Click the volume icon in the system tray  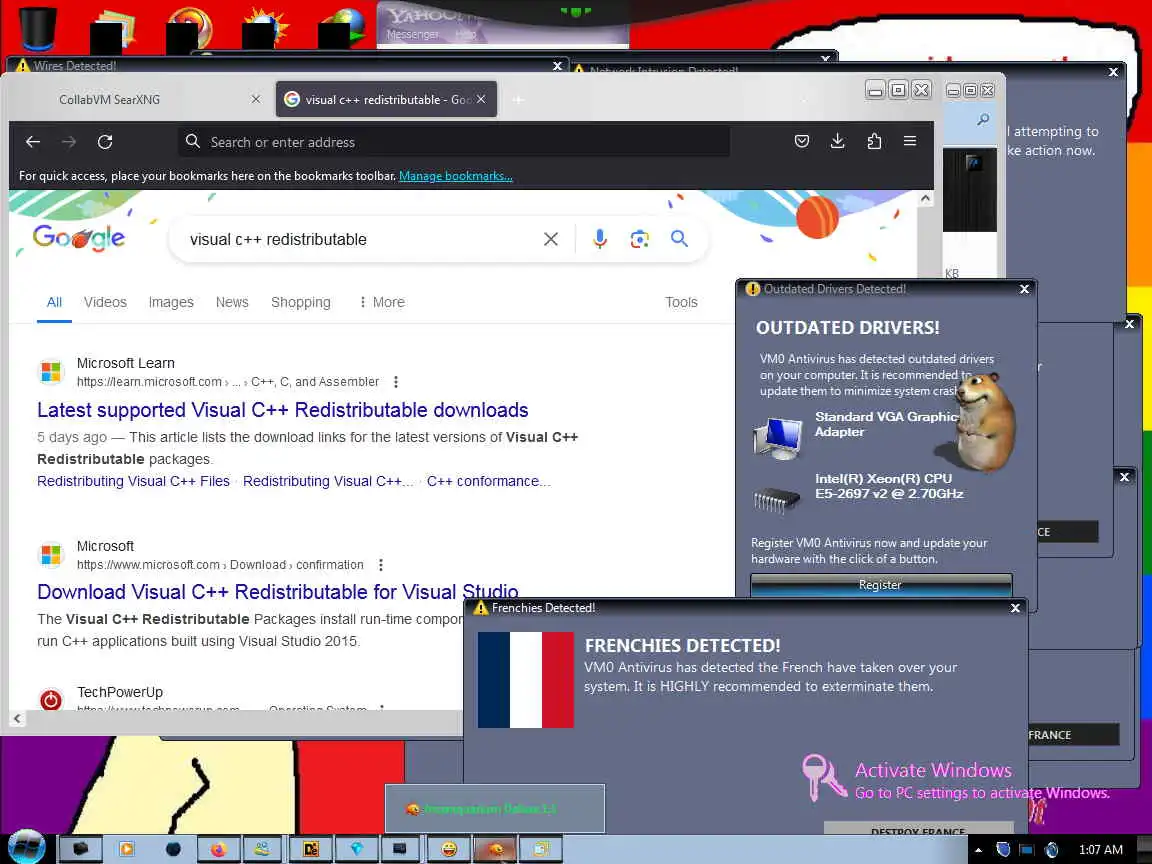(x=1051, y=850)
